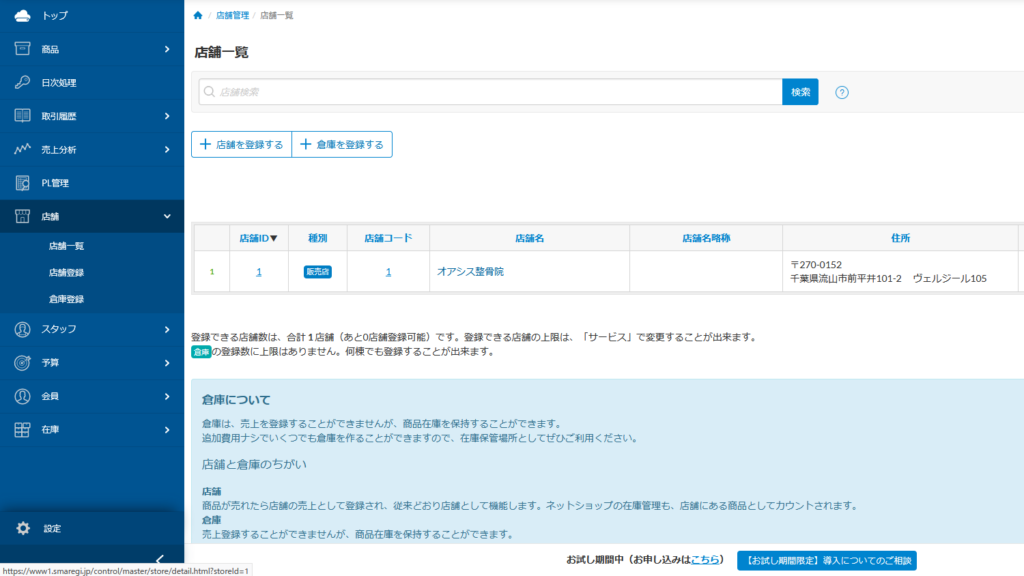Collapse the 店舗 menu section

[x=167, y=216]
